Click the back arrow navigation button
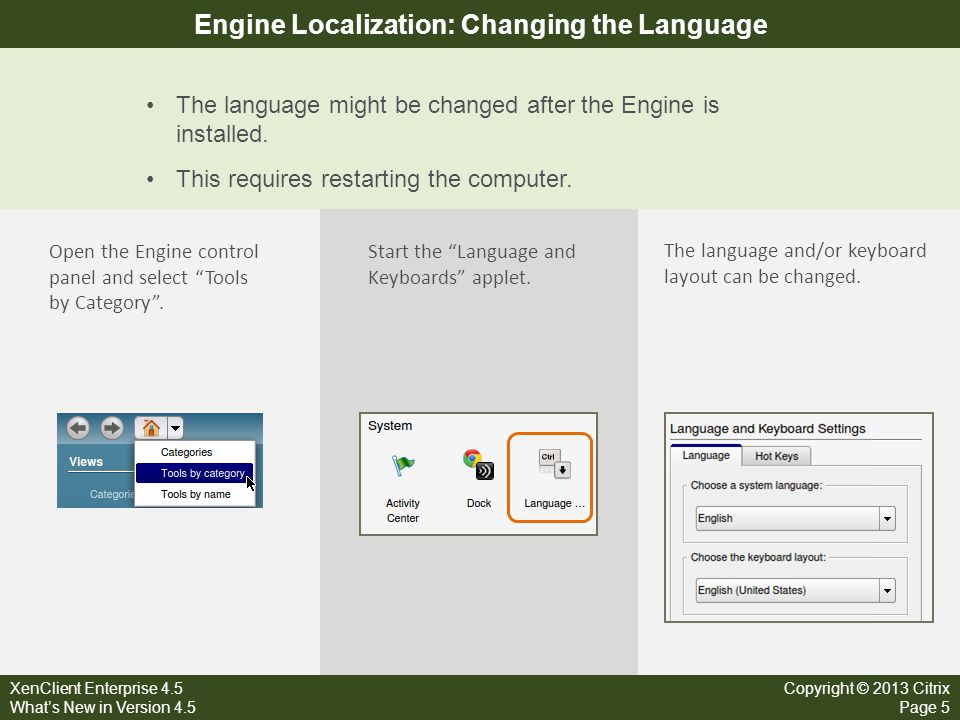 pyautogui.click(x=78, y=427)
